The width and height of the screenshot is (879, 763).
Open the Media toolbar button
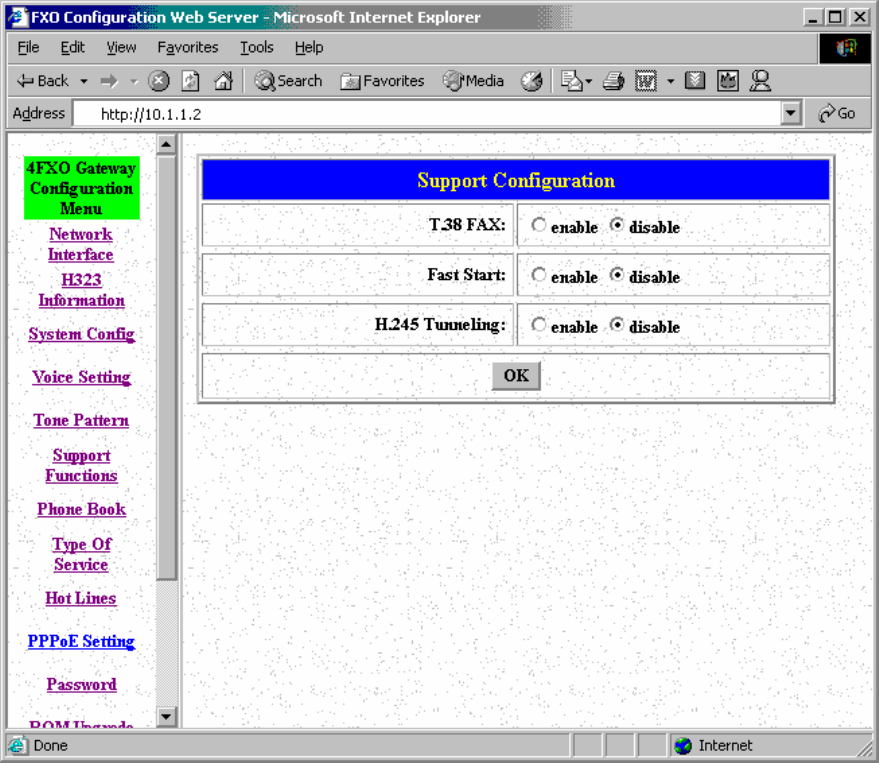point(474,82)
